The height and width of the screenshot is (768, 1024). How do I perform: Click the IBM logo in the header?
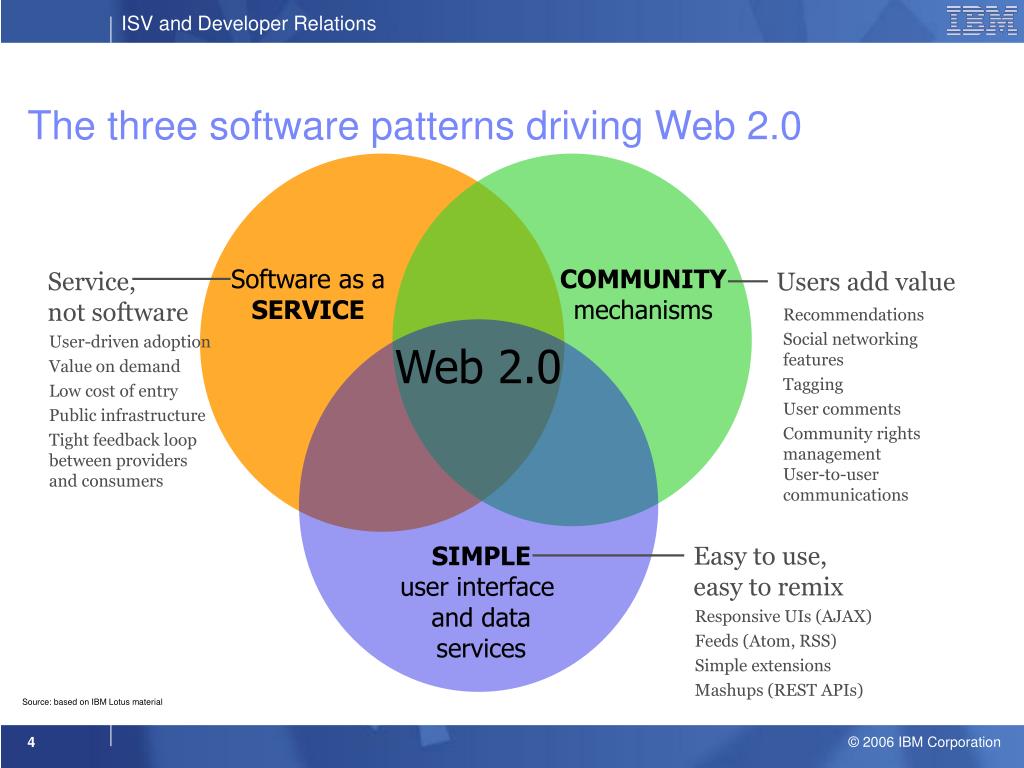981,21
